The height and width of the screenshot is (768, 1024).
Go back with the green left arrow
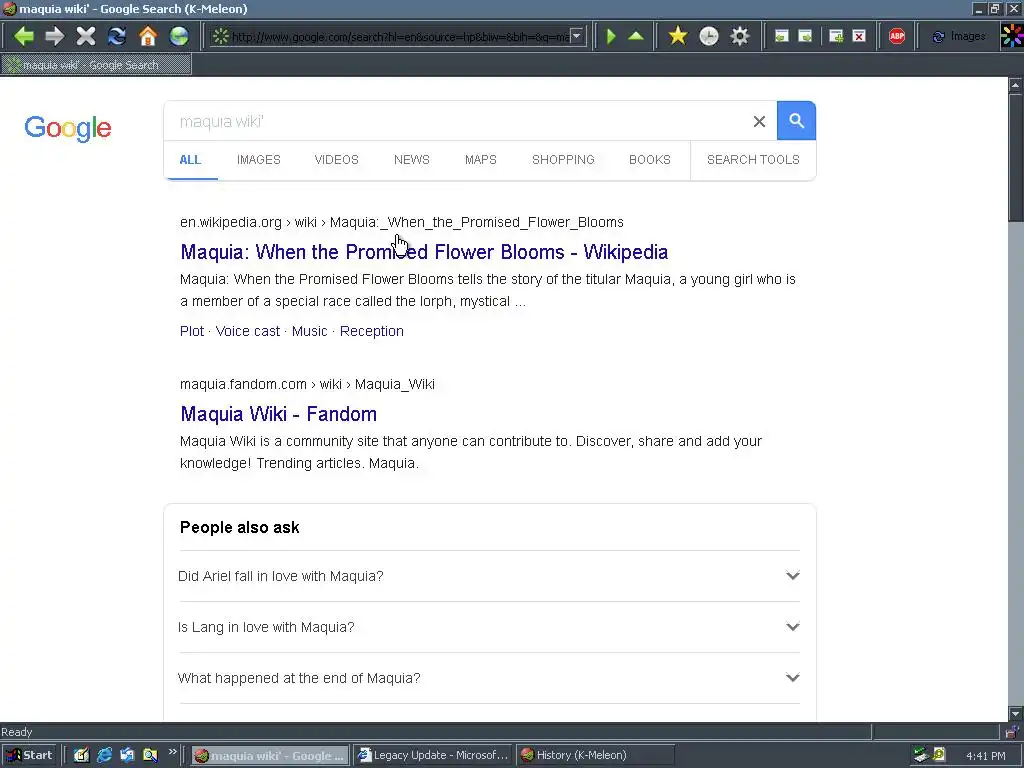(x=24, y=36)
